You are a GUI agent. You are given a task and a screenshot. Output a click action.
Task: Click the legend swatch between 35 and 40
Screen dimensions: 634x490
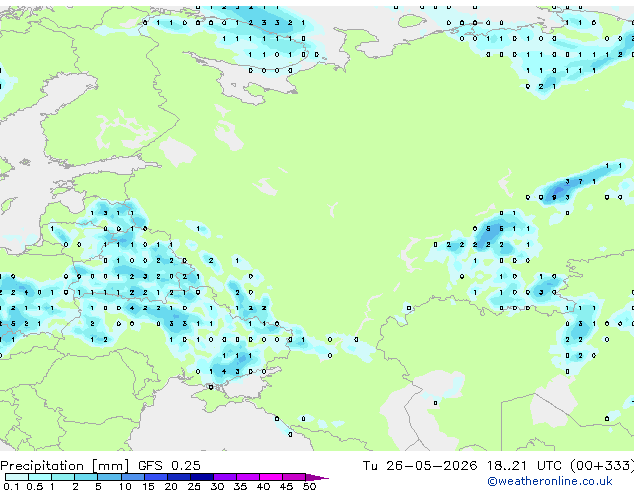[x=248, y=477]
